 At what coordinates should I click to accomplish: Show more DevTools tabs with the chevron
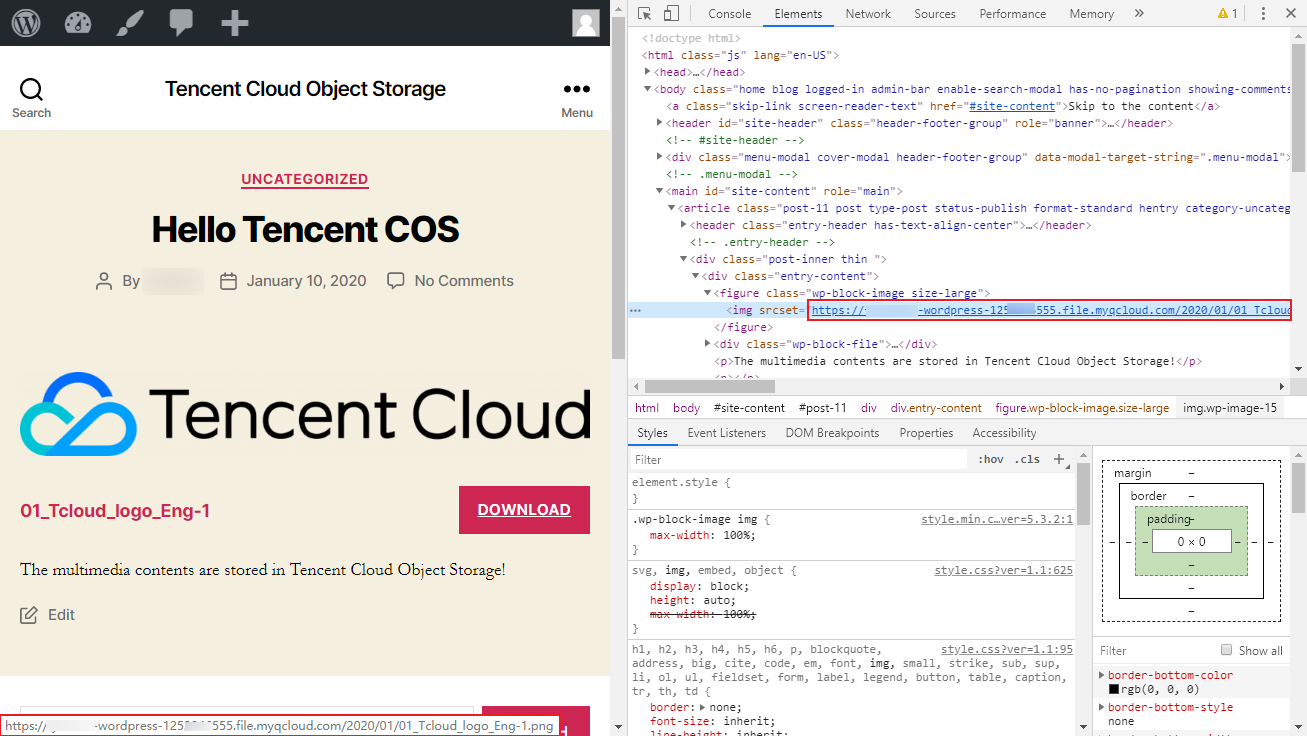[1138, 13]
